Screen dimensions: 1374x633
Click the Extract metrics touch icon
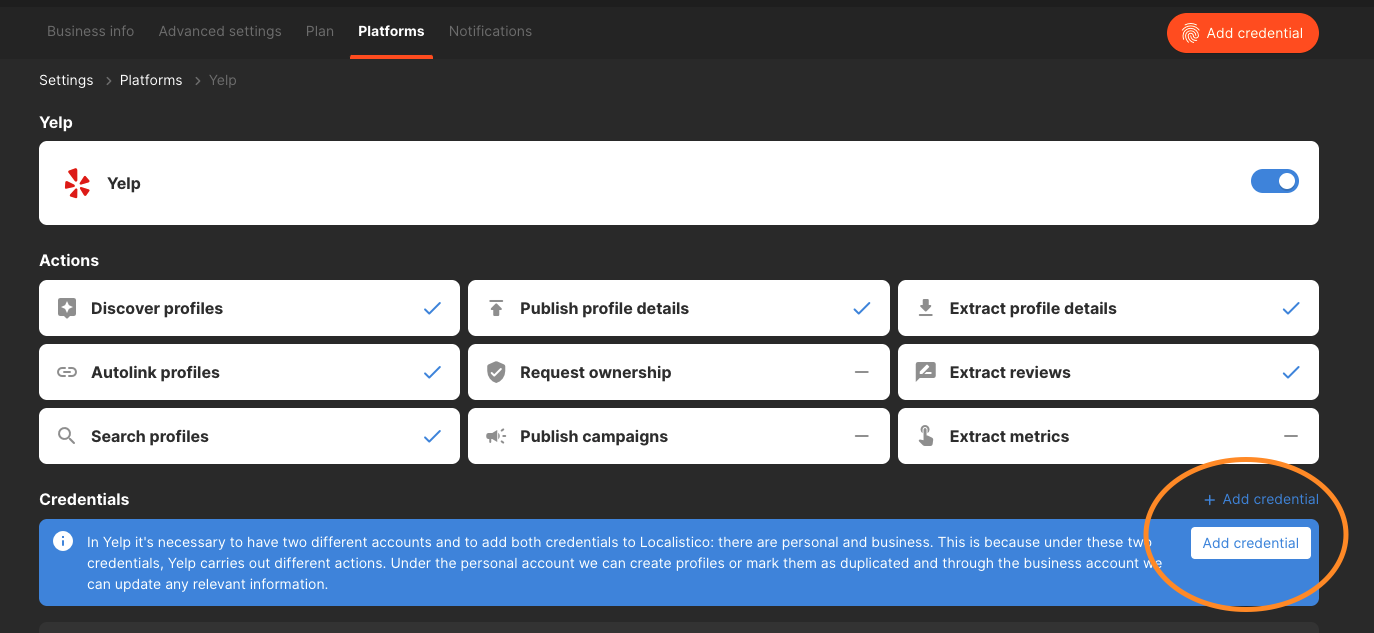(926, 436)
